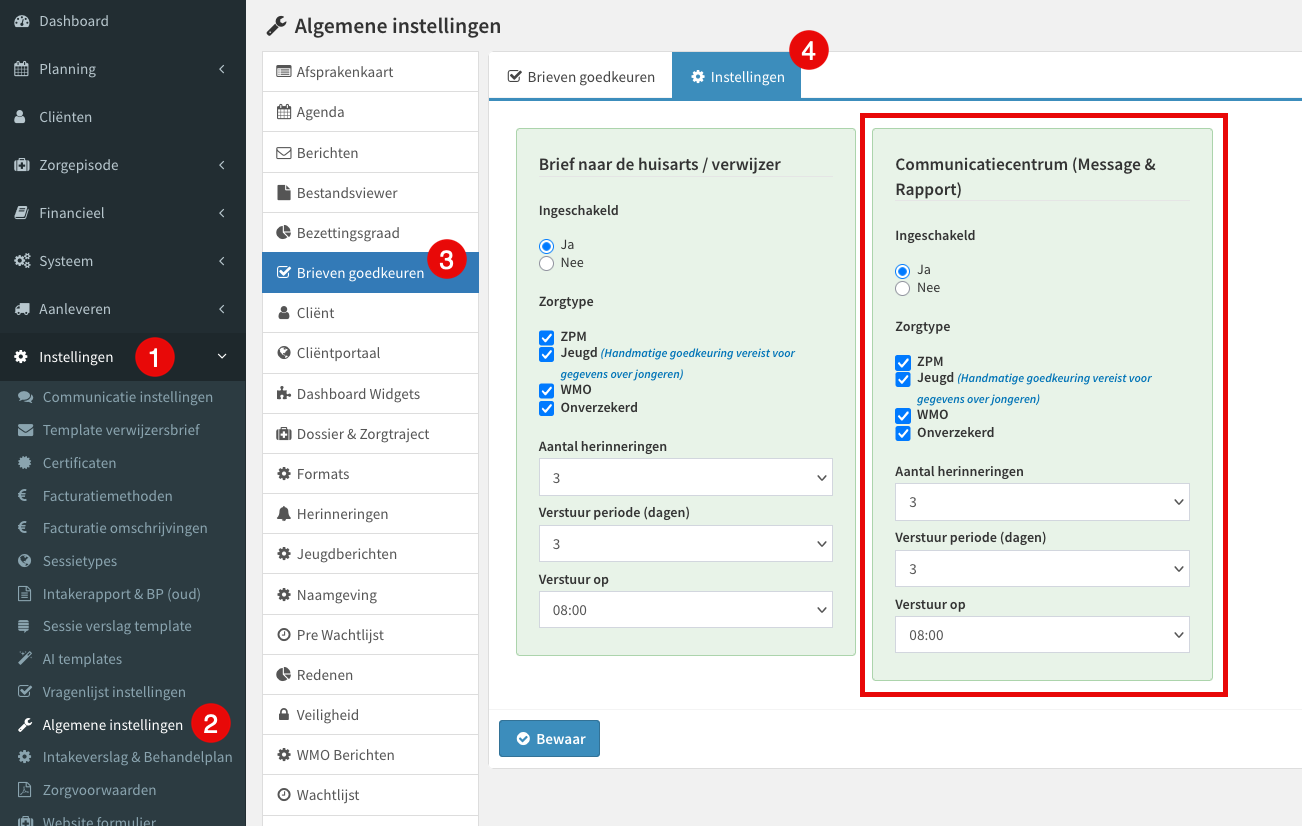The height and width of the screenshot is (826, 1302).
Task: Open Jeugdberichten settings
Action: click(370, 554)
